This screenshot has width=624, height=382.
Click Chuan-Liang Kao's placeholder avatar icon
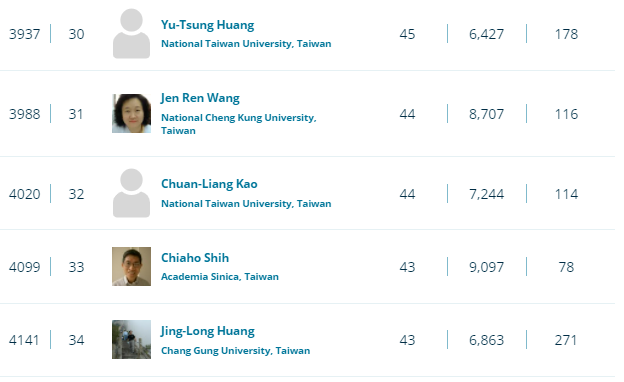[131, 193]
